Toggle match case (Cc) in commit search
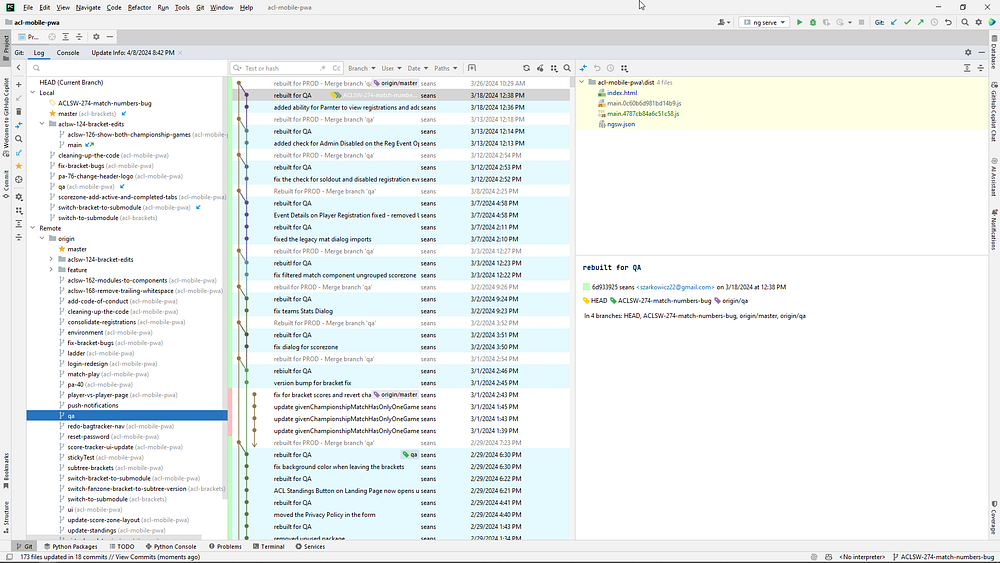 (x=337, y=68)
